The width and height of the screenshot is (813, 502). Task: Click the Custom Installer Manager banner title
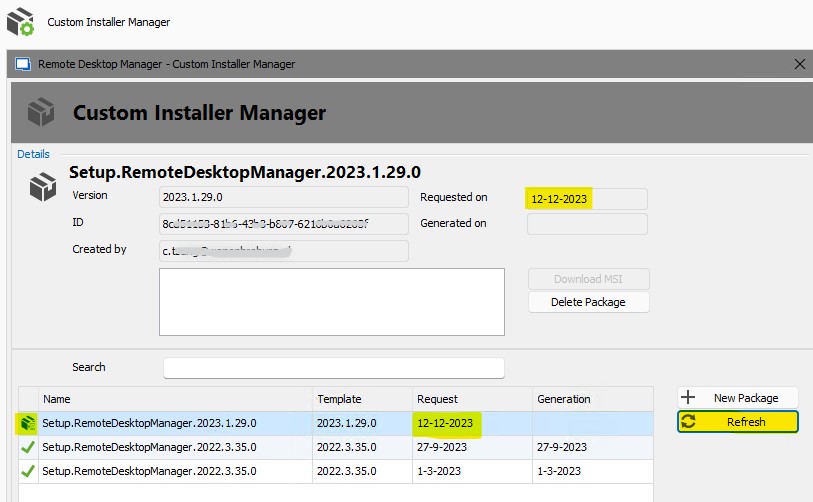pyautogui.click(x=199, y=113)
